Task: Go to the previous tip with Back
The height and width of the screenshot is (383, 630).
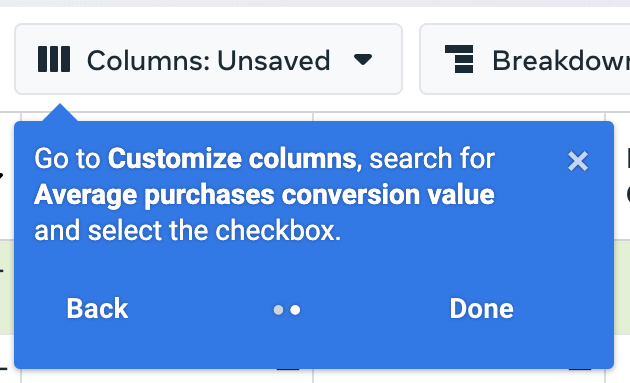Action: tap(97, 309)
